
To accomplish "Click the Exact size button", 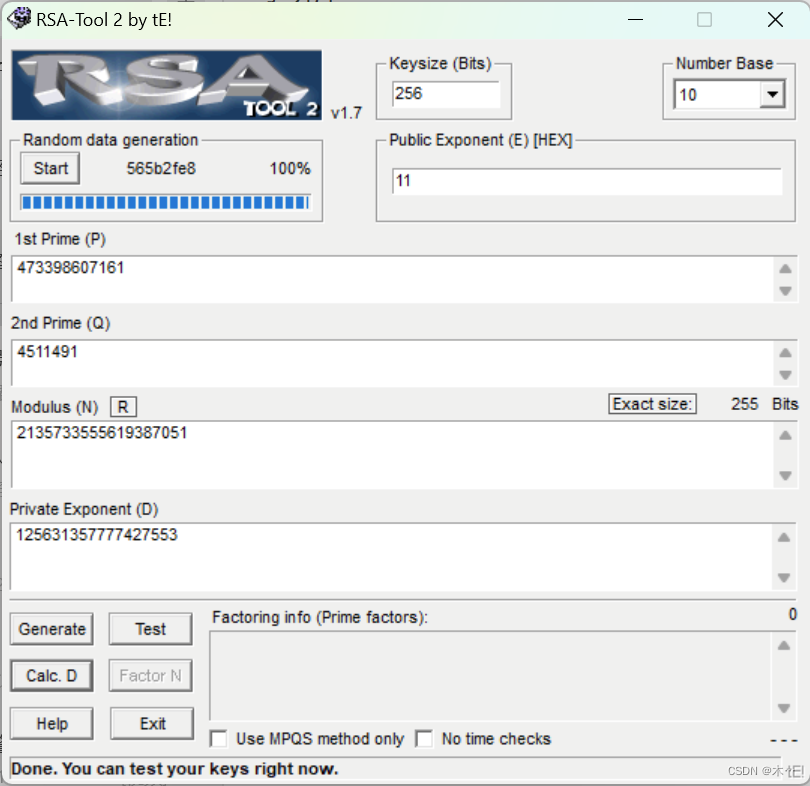I will tap(652, 404).
